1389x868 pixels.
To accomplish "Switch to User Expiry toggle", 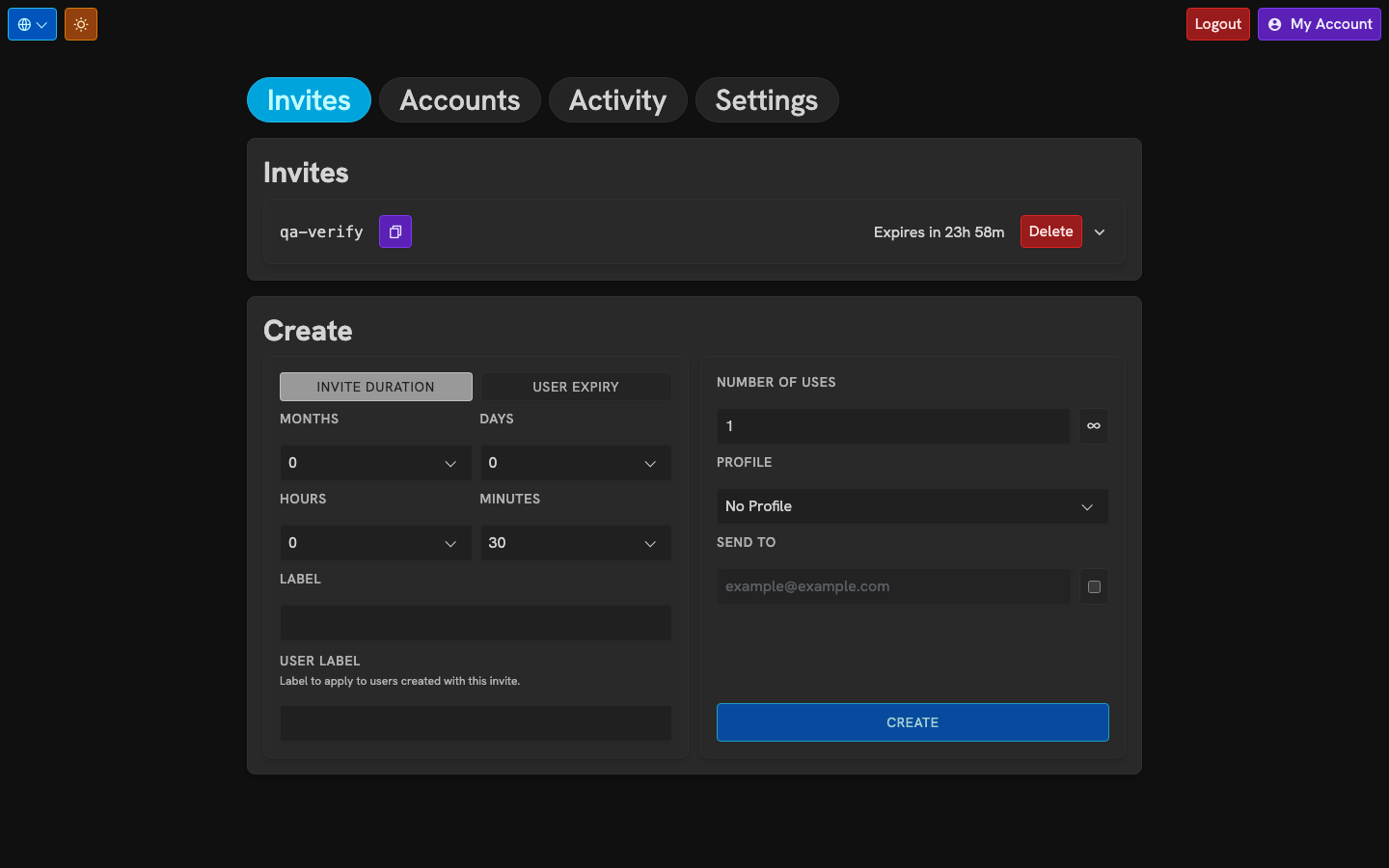I will 576,387.
